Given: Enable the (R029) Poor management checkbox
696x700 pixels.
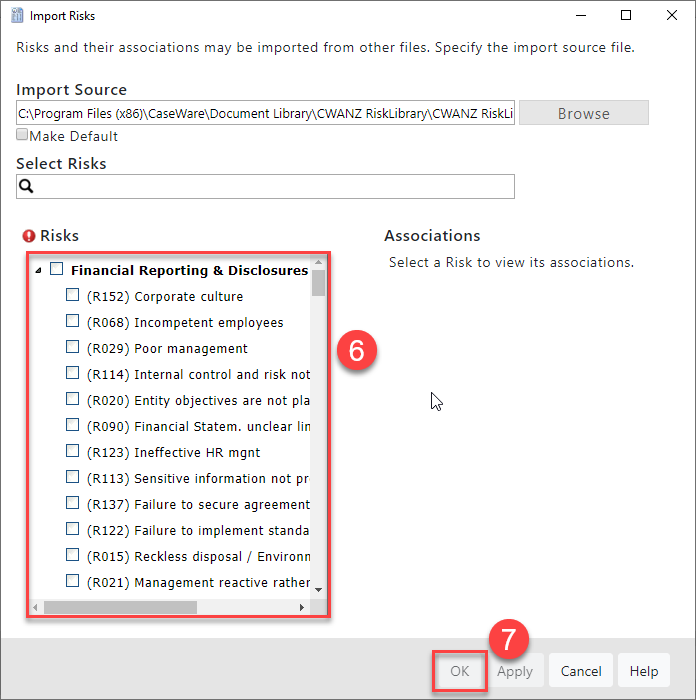Looking at the screenshot, I should coord(72,347).
